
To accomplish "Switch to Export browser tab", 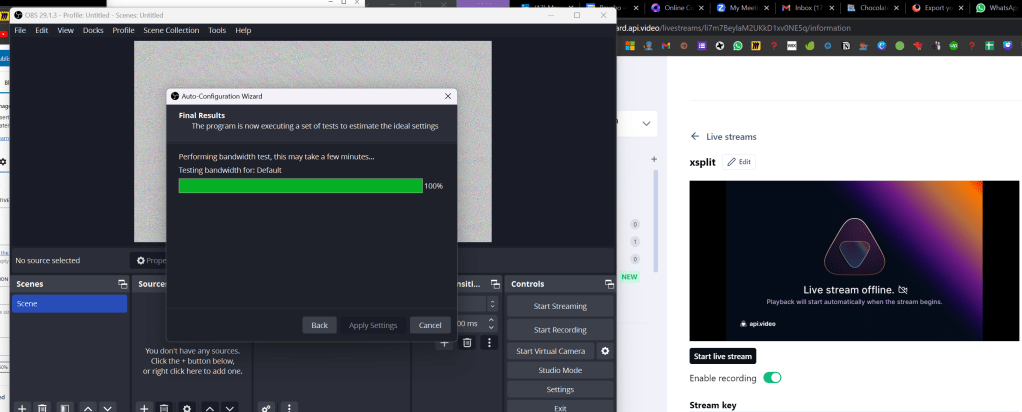I will pos(935,8).
